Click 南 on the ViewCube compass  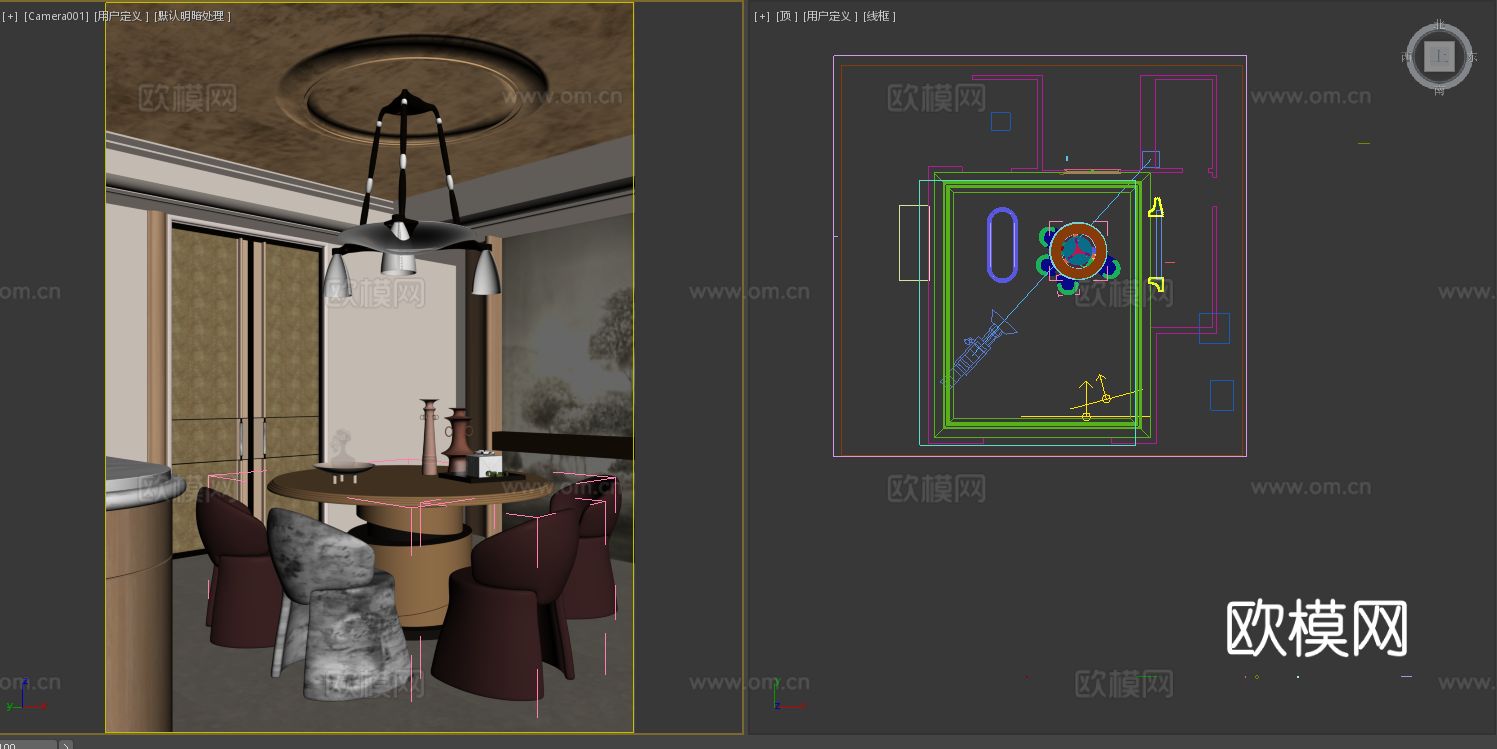[1440, 90]
